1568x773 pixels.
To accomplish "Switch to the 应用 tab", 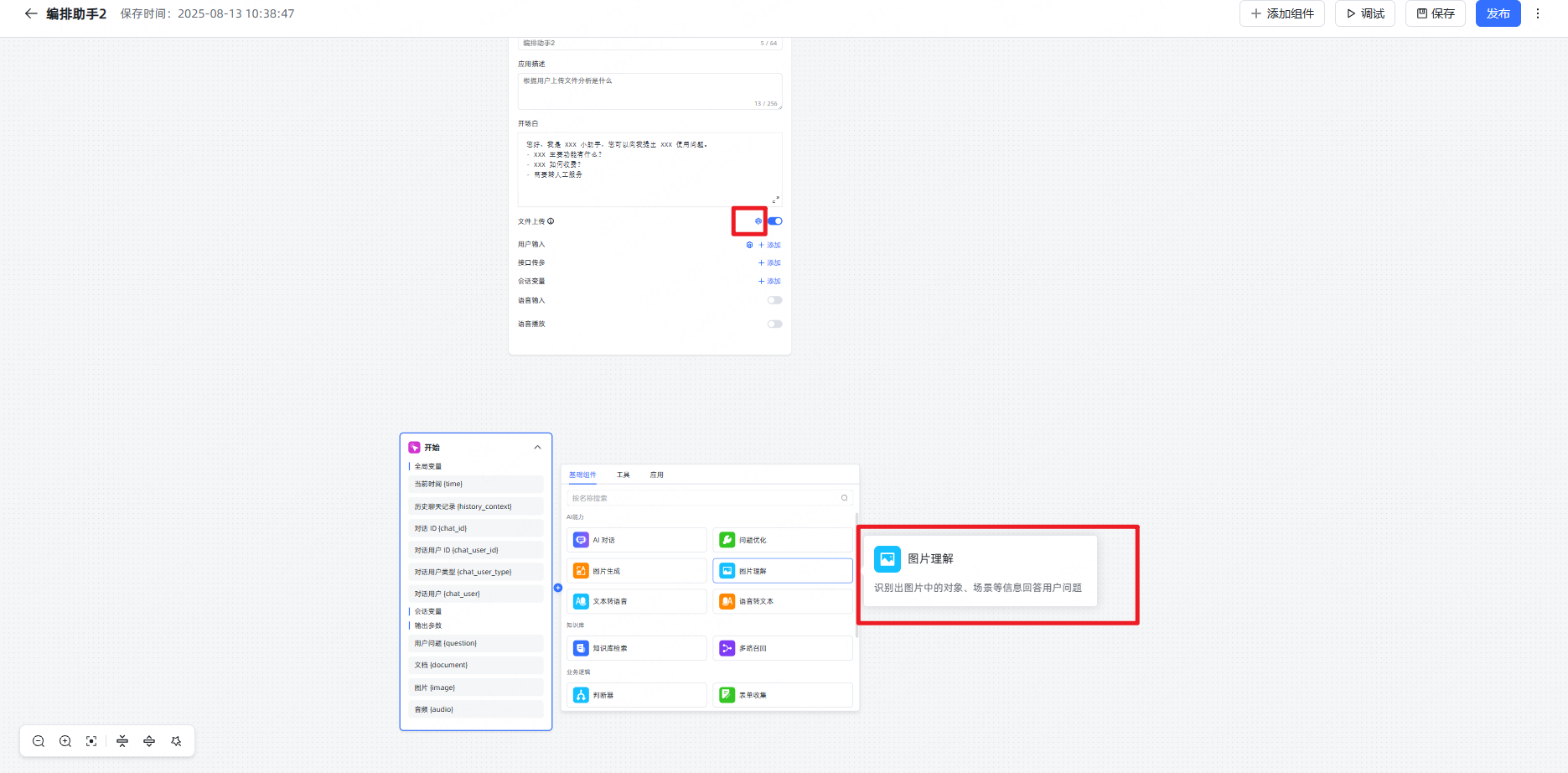I will [x=657, y=475].
